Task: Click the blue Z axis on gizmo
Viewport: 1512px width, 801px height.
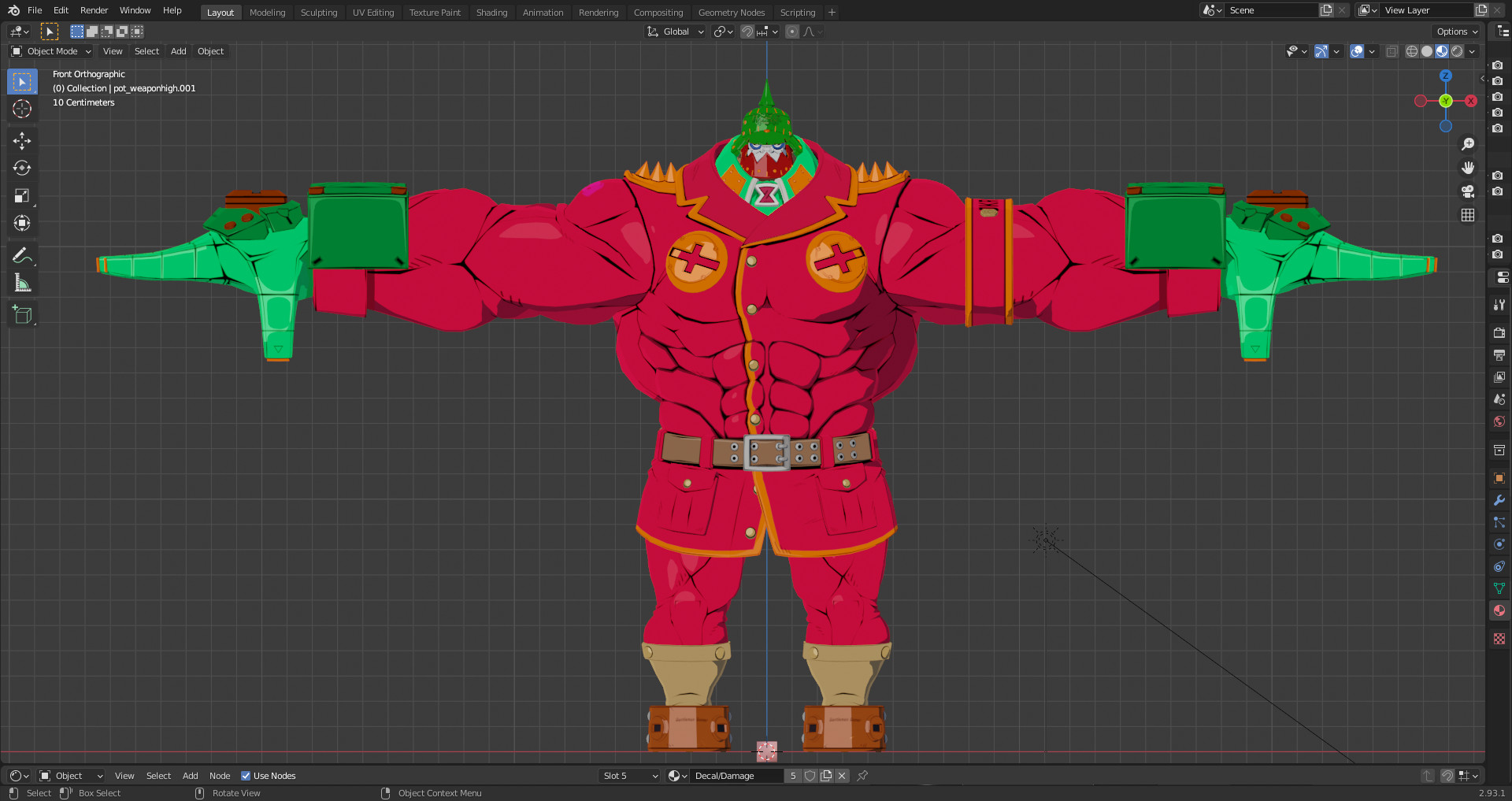Action: point(1446,76)
